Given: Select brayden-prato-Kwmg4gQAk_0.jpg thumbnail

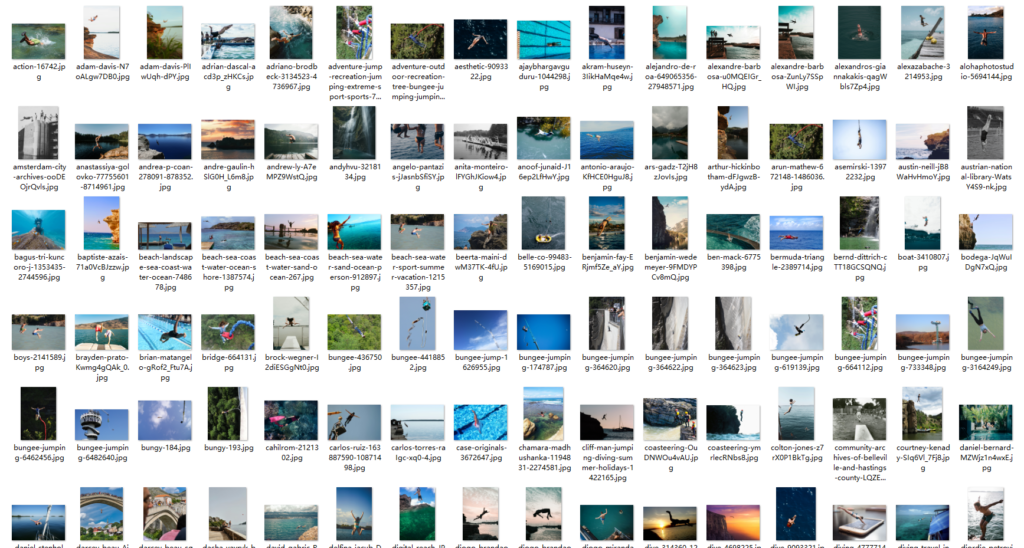Looking at the screenshot, I should [102, 332].
